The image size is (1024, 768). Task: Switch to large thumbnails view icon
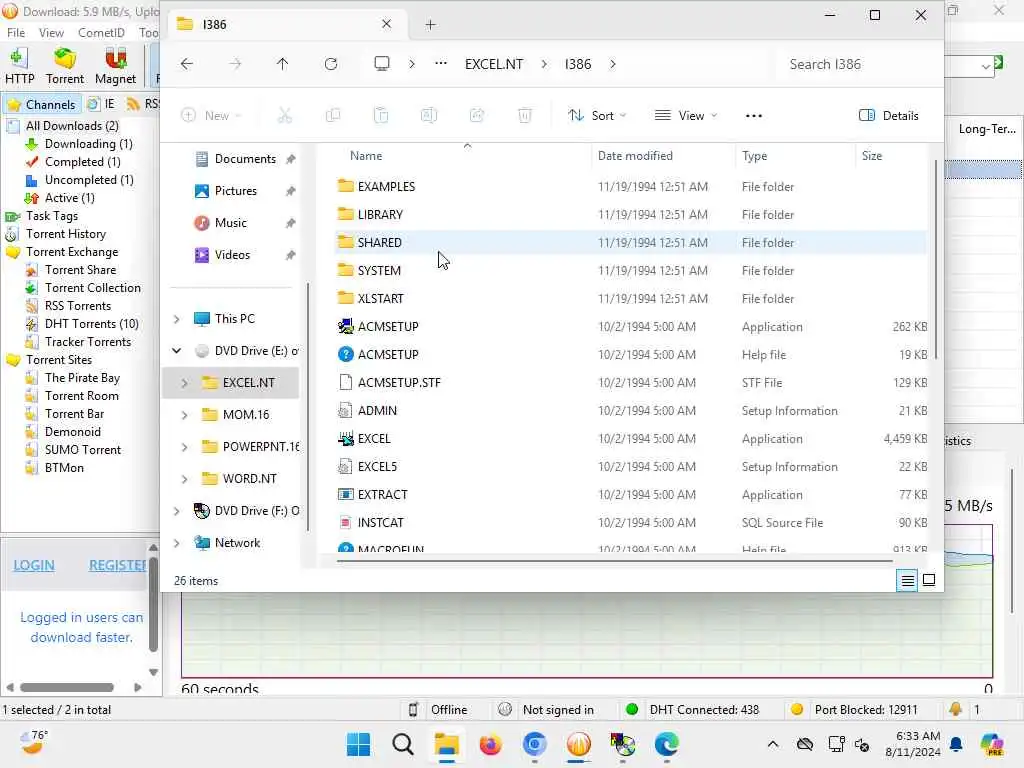(929, 580)
